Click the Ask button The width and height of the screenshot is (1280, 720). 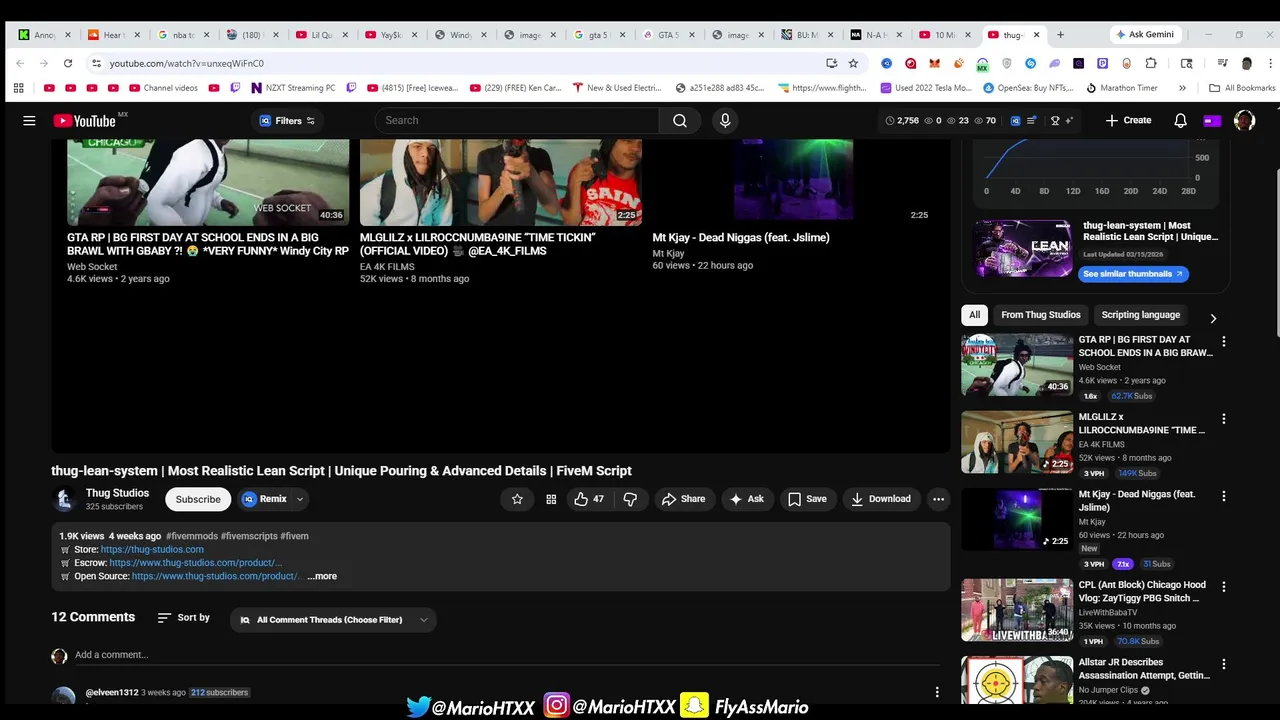click(x=747, y=499)
